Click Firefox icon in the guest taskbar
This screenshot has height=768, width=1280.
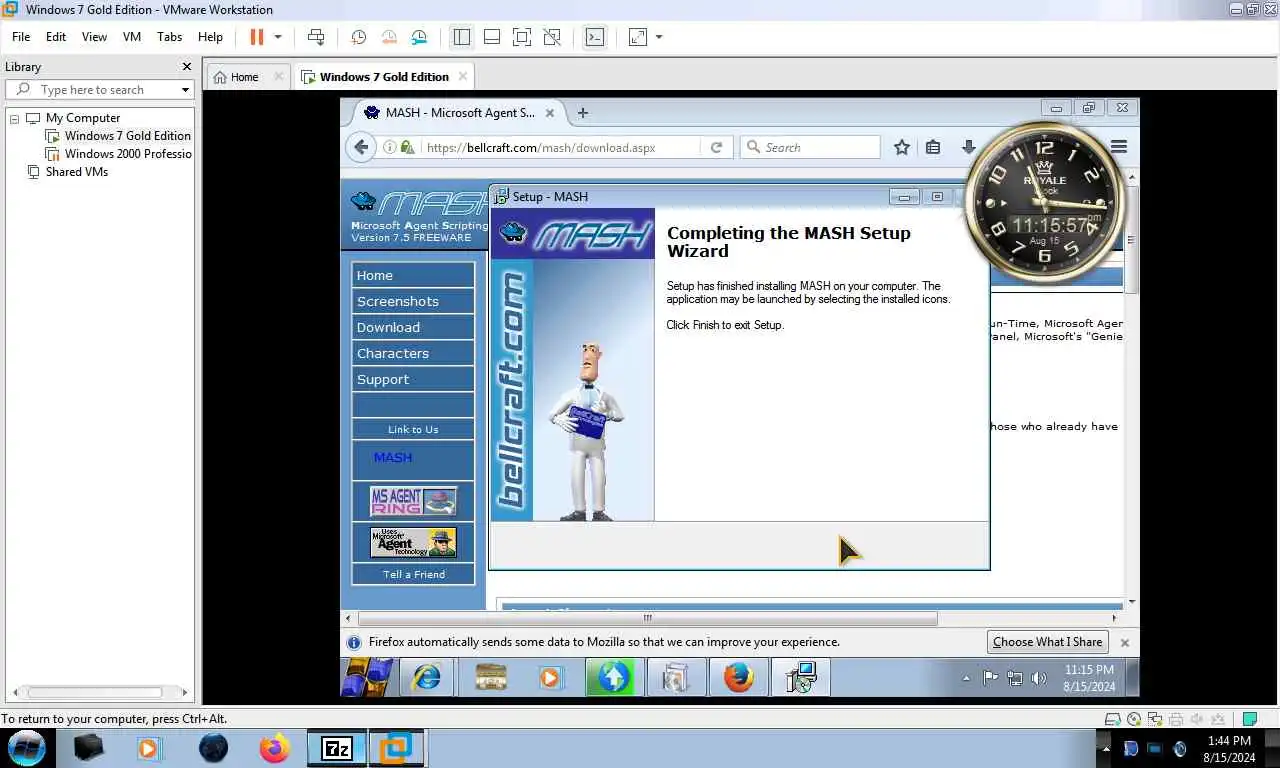coord(738,677)
